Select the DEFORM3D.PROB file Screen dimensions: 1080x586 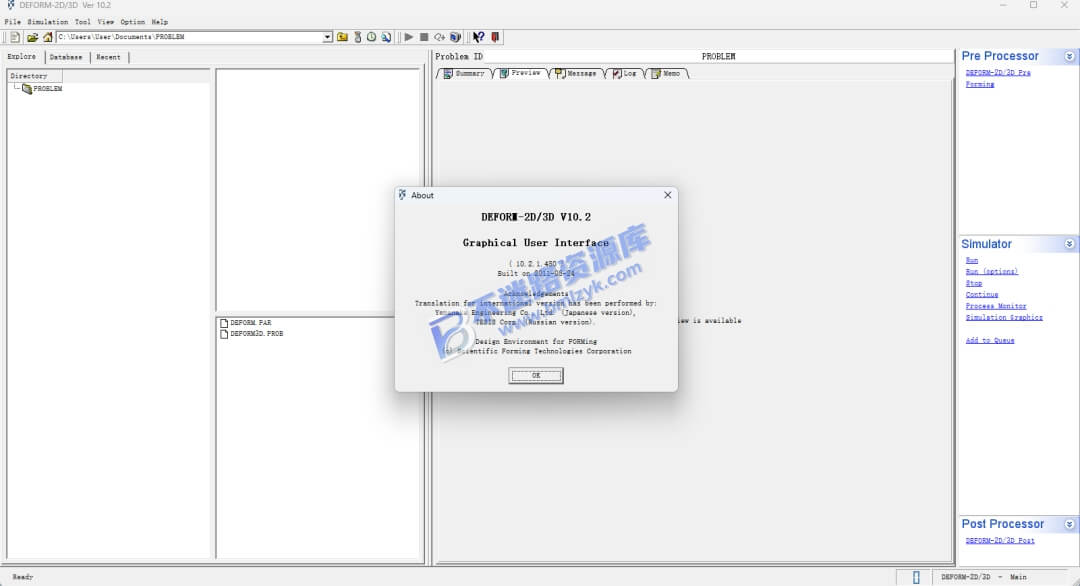click(x=251, y=334)
